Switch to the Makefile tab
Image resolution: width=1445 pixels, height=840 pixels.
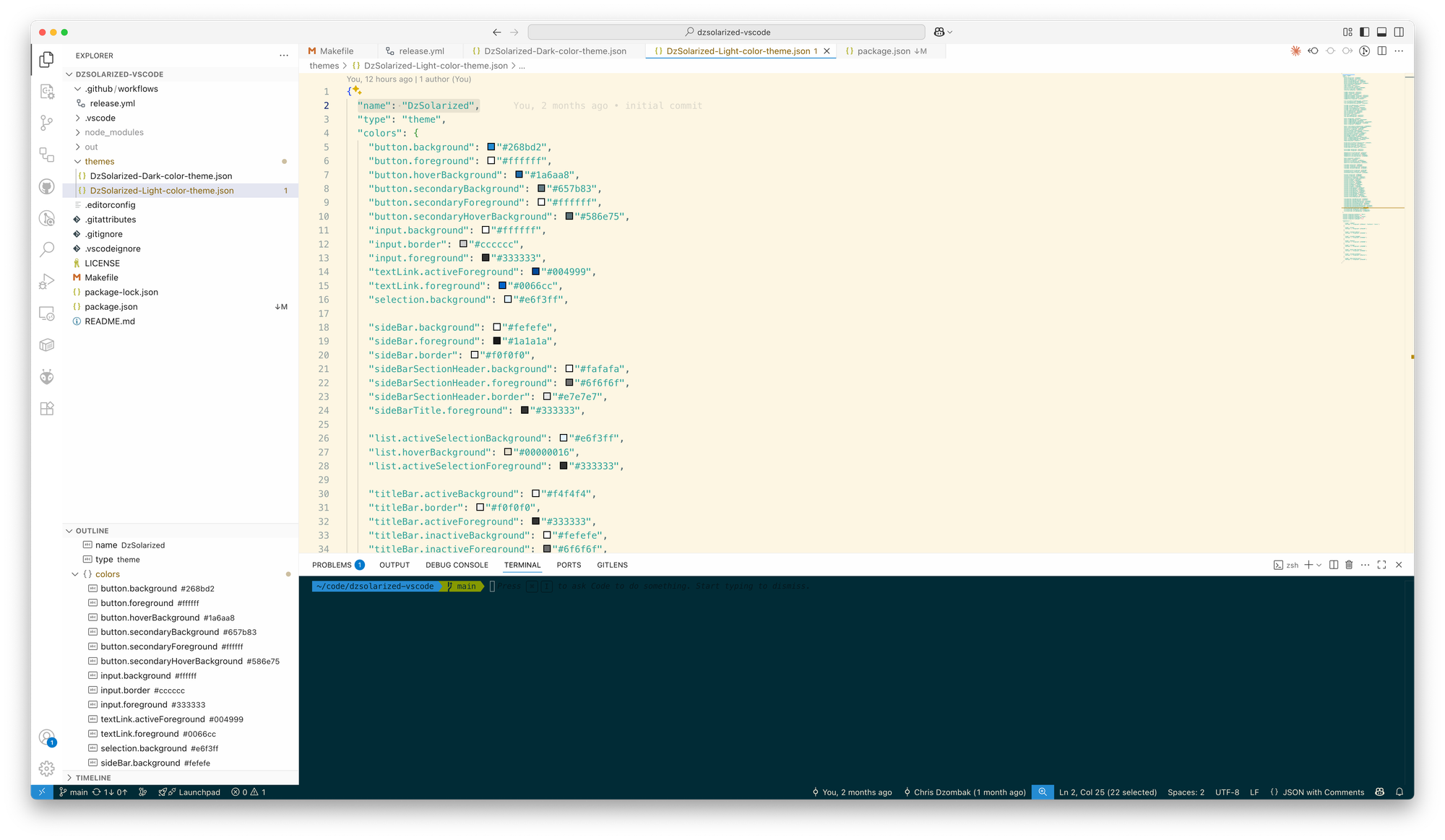point(337,51)
